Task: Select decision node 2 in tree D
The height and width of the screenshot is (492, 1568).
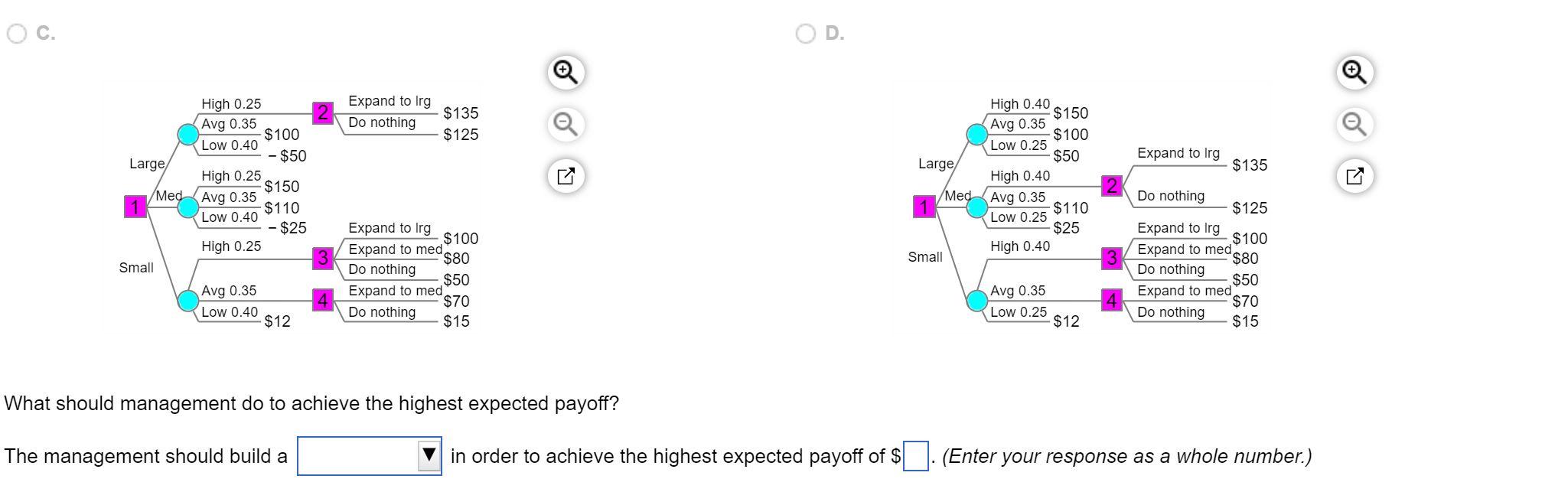Action: click(x=1111, y=185)
